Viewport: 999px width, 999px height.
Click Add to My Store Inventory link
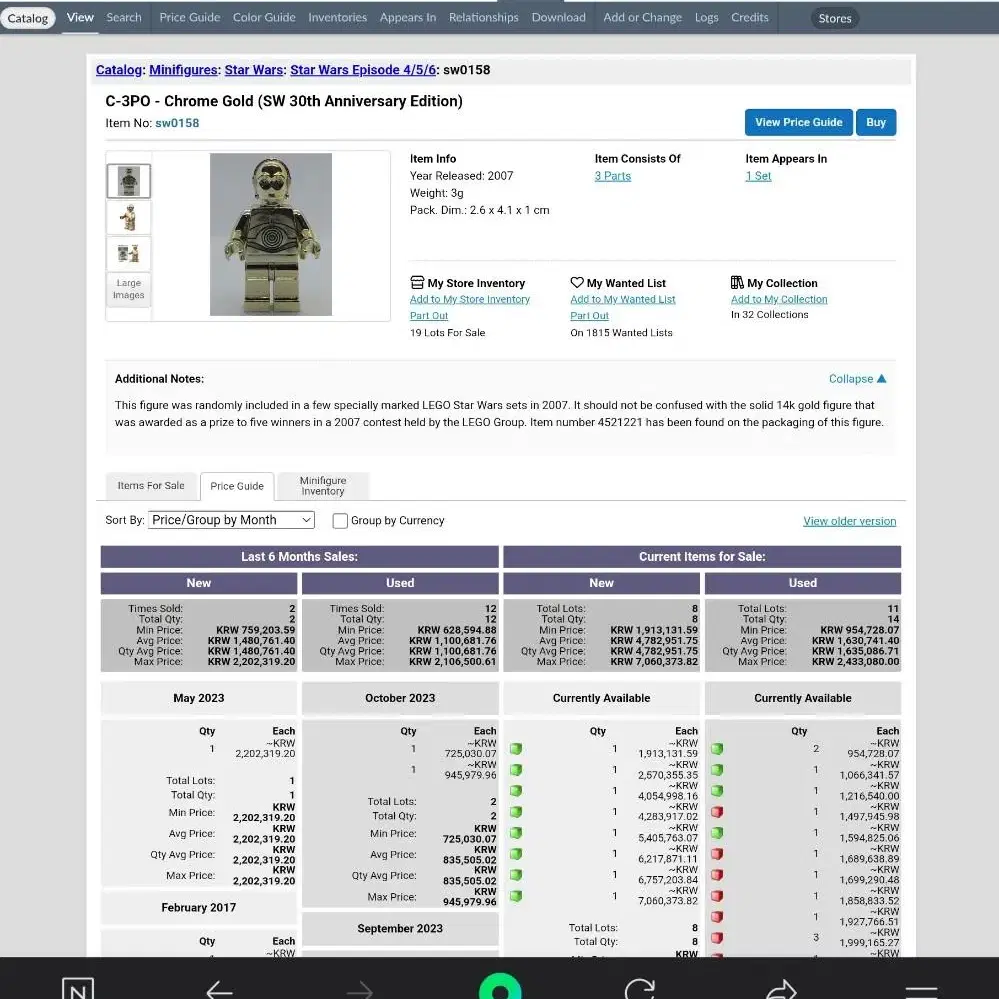point(470,299)
